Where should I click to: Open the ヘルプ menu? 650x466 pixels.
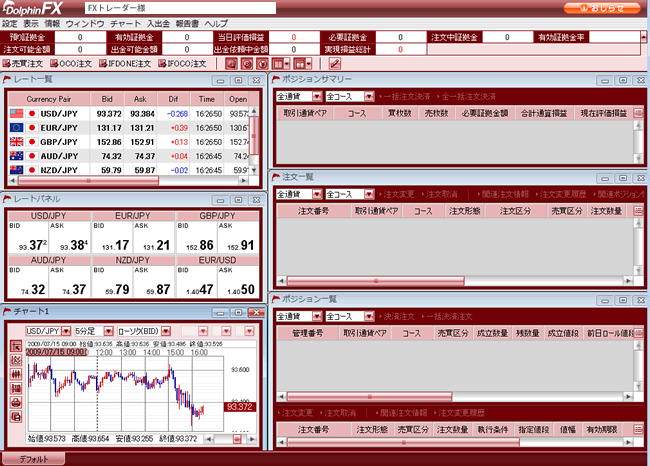216,24
